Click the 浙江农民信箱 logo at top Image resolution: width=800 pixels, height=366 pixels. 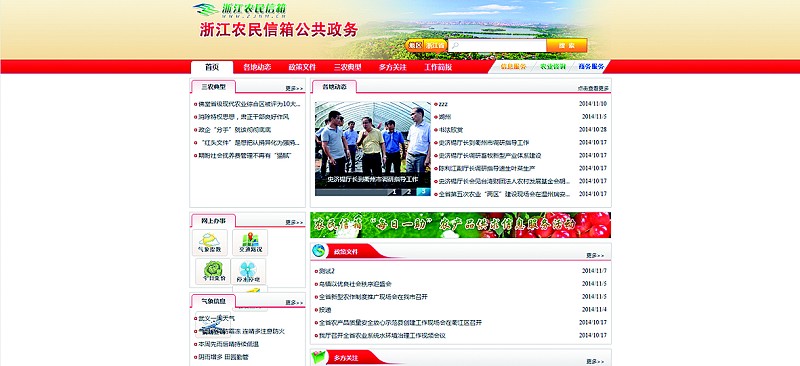(x=240, y=10)
